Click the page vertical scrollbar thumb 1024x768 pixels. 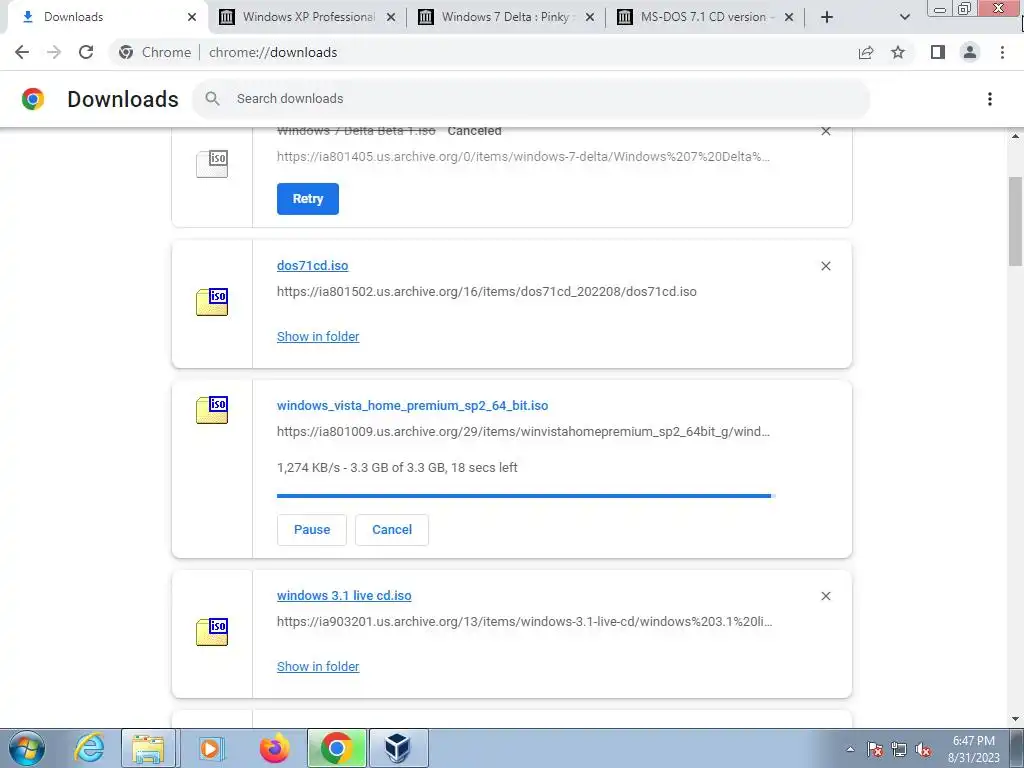click(x=1016, y=221)
